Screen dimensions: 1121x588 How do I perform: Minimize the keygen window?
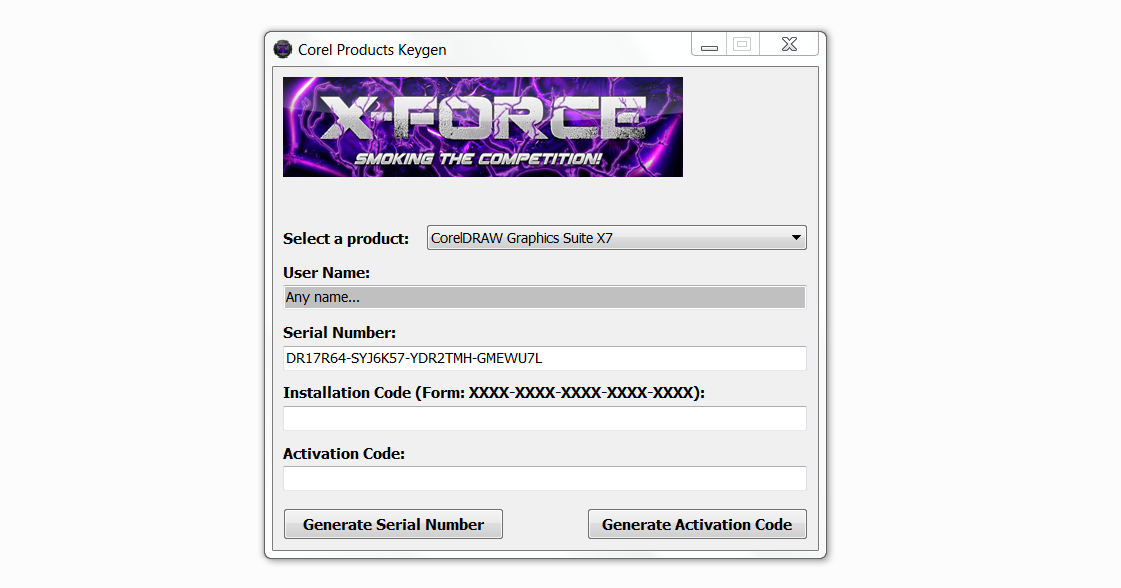(709, 44)
